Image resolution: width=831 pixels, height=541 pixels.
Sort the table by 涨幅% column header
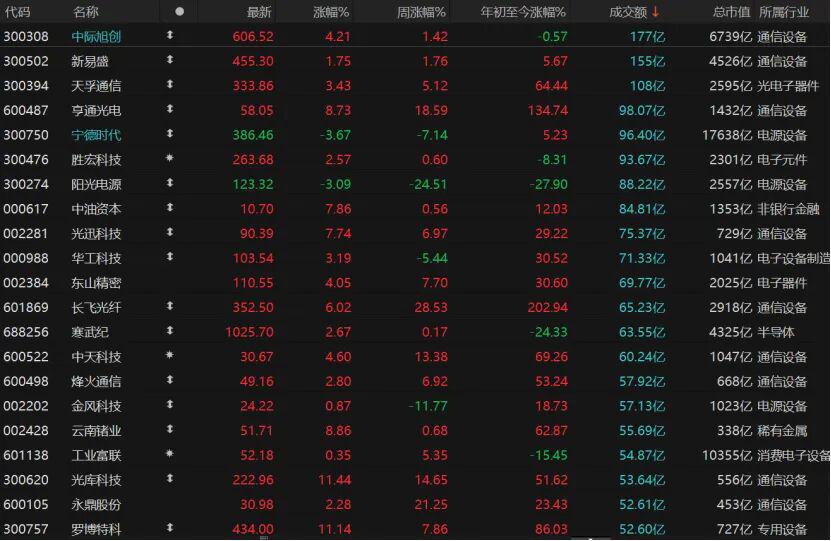pos(330,12)
